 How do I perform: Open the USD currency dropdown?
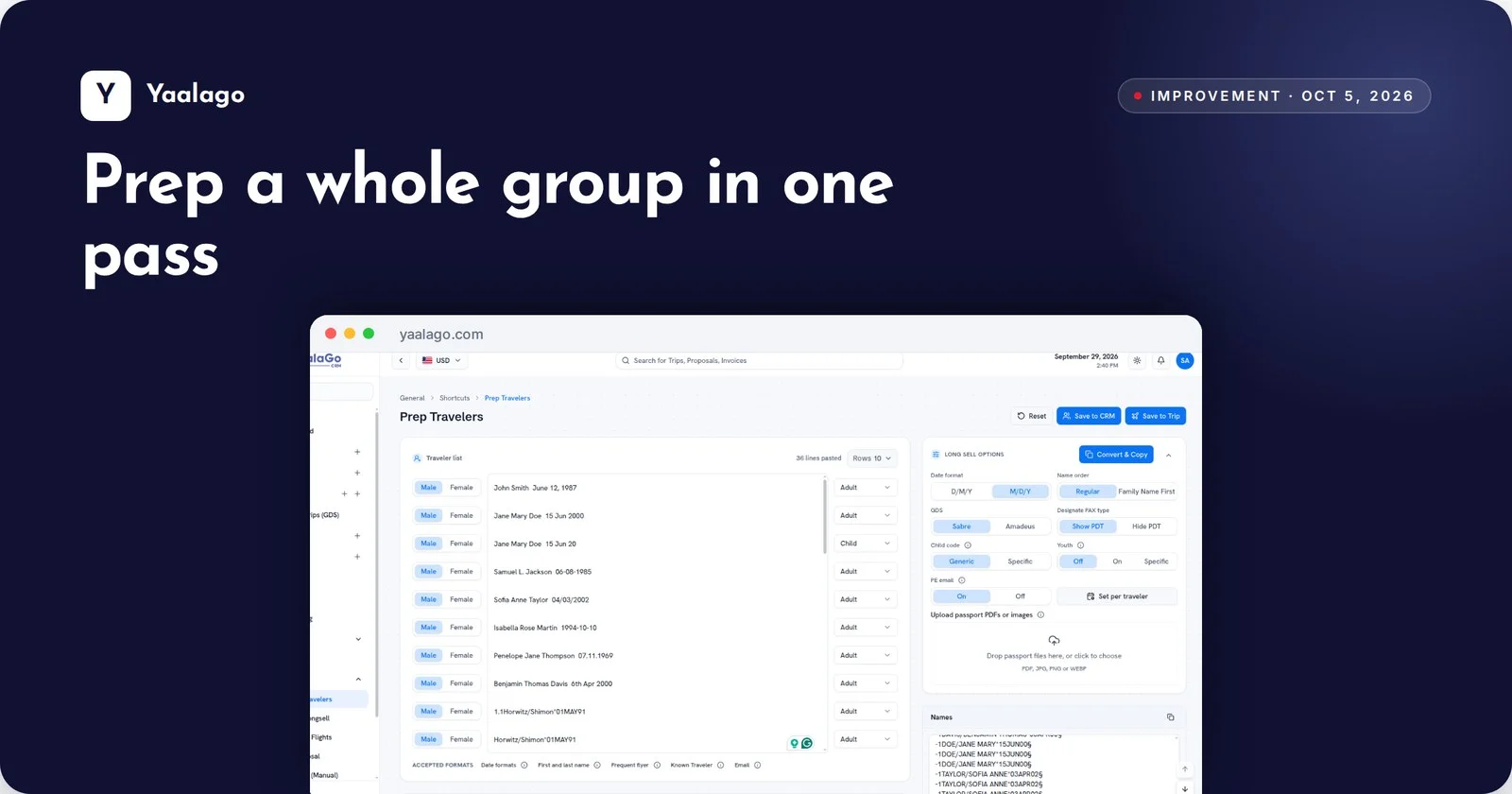(x=441, y=360)
